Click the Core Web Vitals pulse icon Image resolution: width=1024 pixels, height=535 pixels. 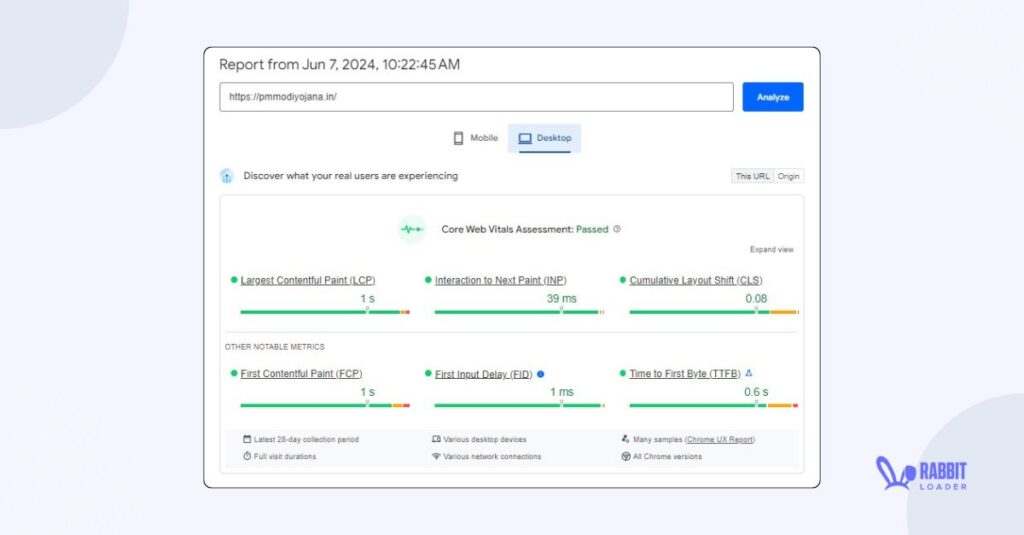[x=412, y=229]
